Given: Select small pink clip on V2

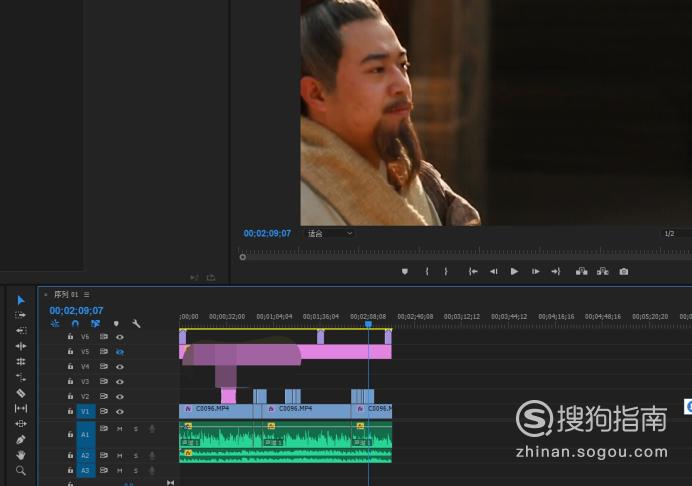Looking at the screenshot, I should pyautogui.click(x=228, y=396).
